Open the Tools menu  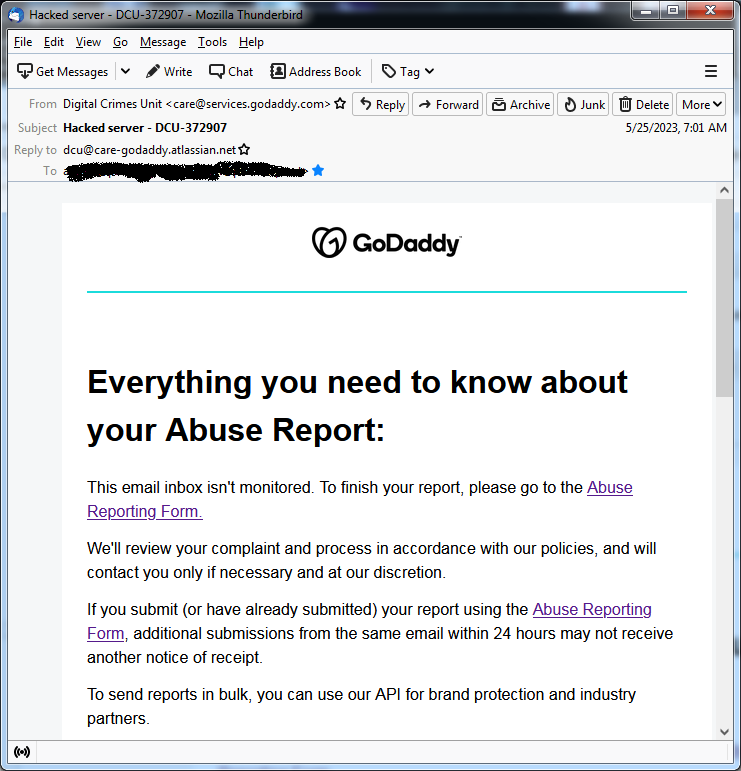pos(212,42)
